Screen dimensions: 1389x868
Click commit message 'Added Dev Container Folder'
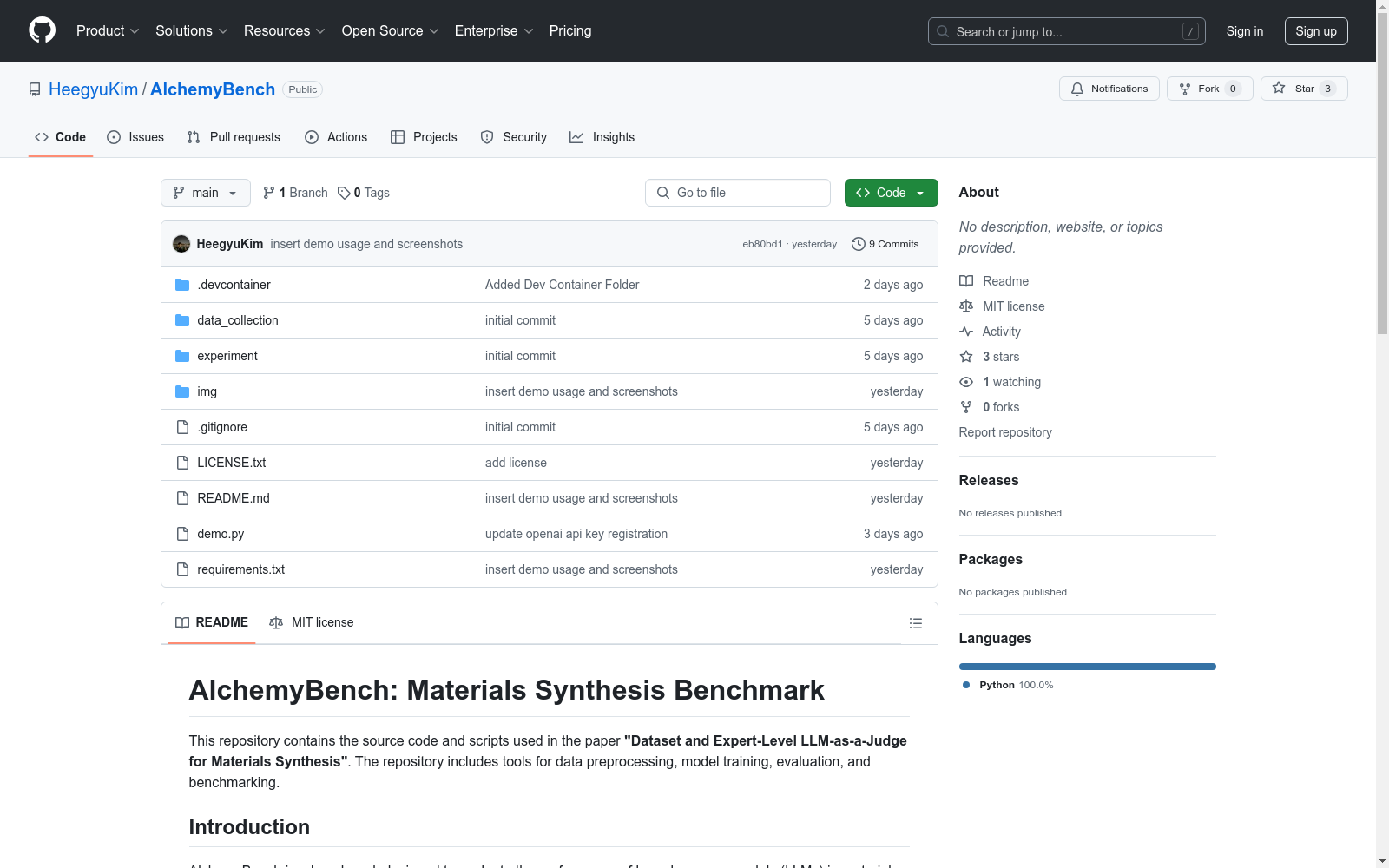click(563, 285)
